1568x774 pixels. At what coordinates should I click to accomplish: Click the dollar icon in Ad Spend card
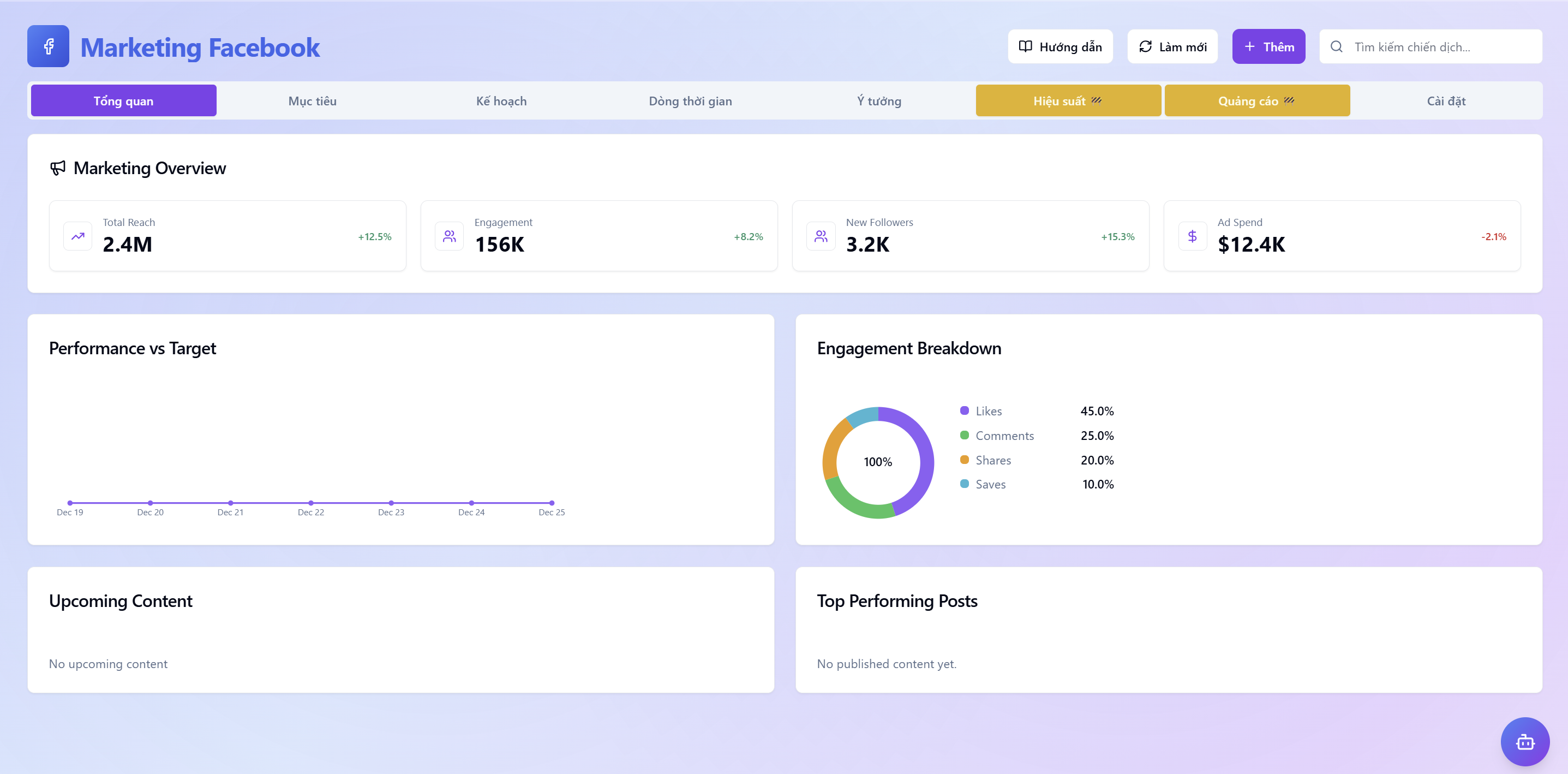point(1193,236)
